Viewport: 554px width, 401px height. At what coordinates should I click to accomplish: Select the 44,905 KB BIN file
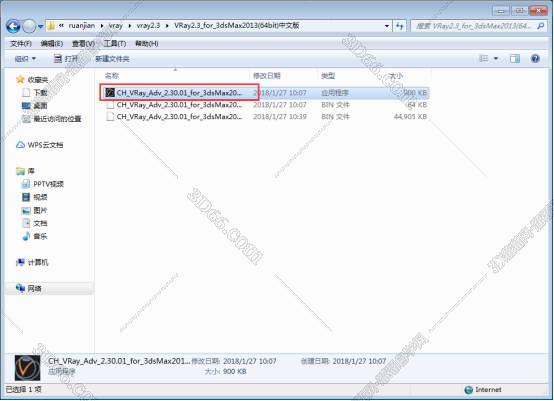click(266, 117)
